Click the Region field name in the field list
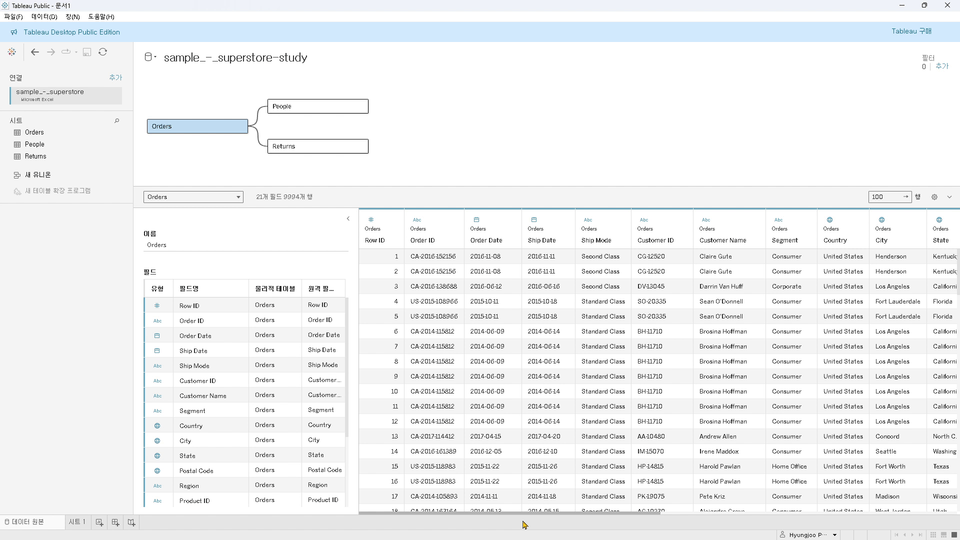960x540 pixels. 189,486
